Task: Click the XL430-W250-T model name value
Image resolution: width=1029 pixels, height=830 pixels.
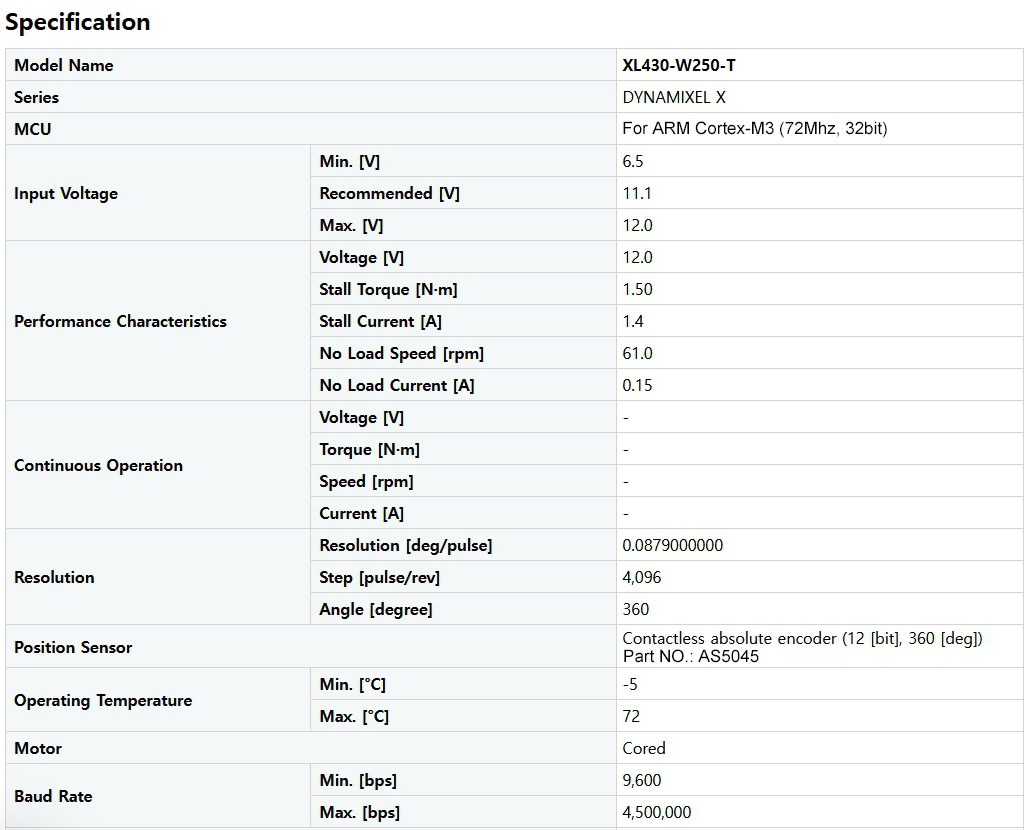Action: (679, 65)
